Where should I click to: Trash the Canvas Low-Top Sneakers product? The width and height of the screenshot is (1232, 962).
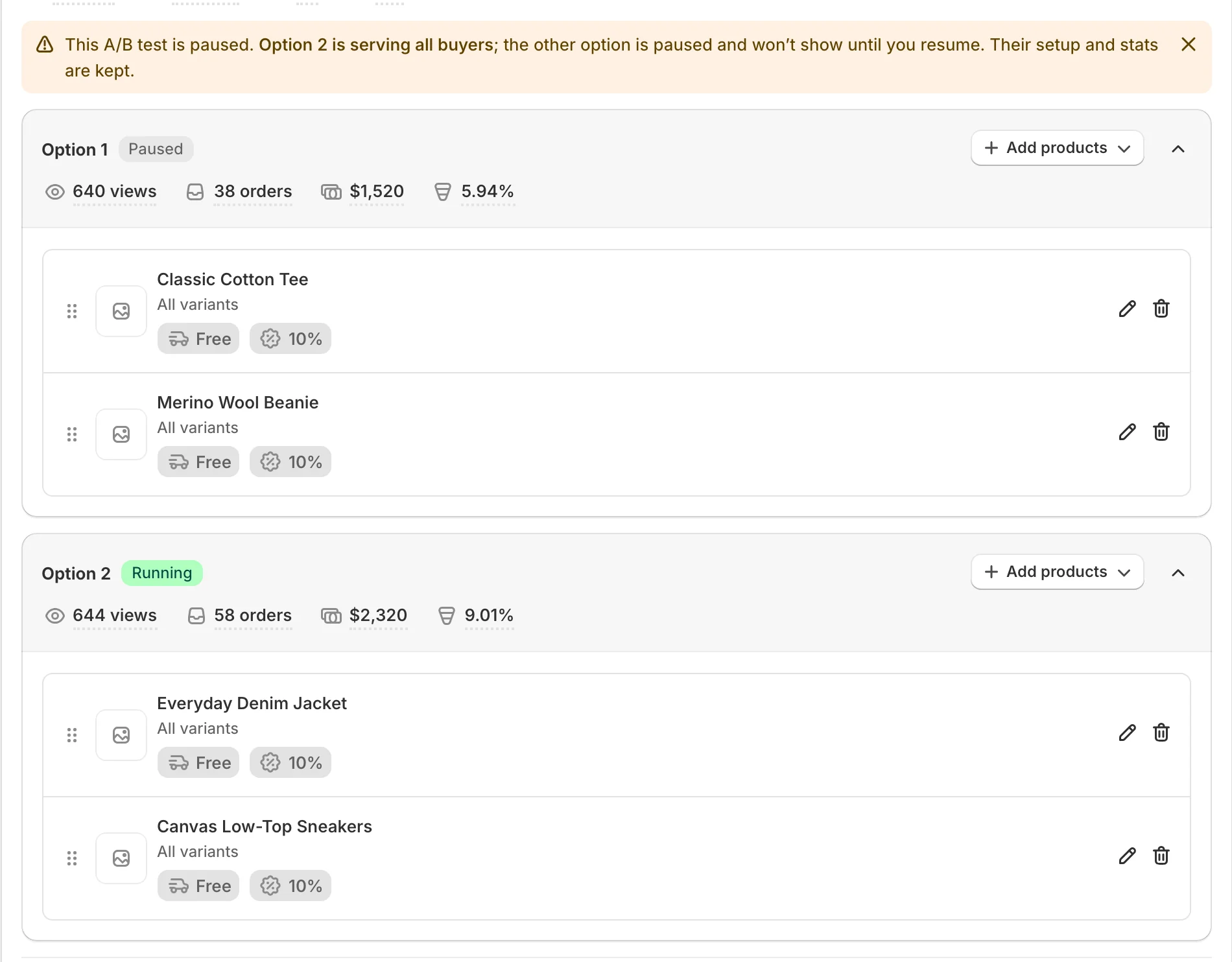coord(1161,856)
